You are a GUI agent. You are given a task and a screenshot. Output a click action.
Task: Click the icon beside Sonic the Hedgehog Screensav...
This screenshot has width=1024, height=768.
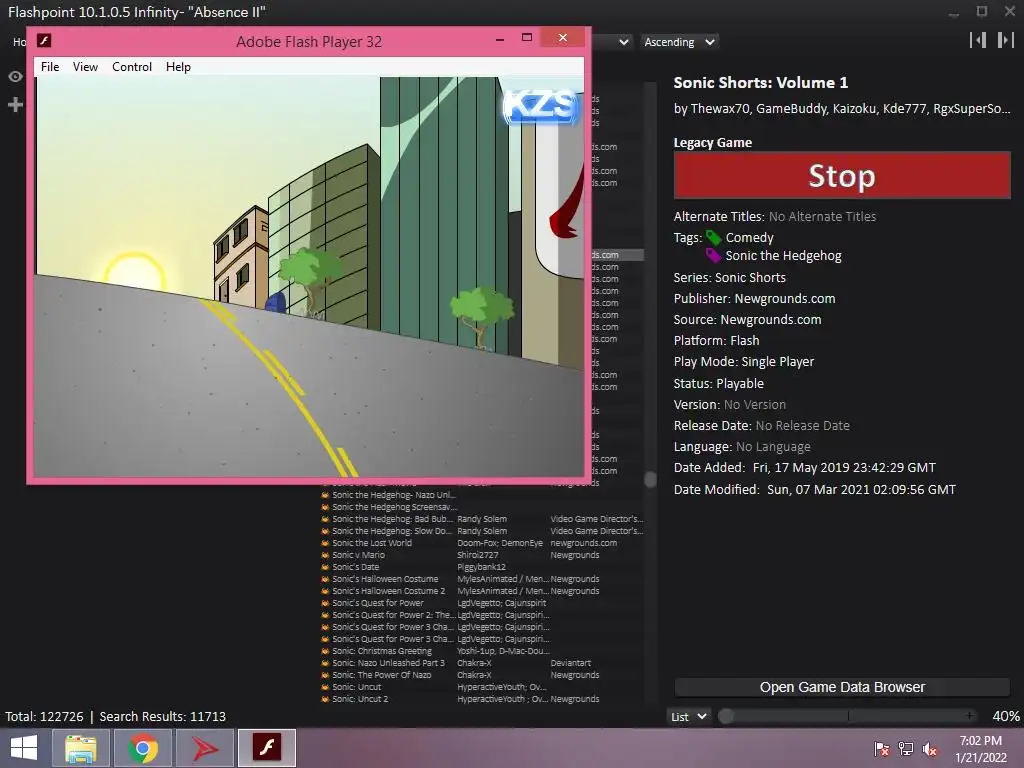(x=325, y=507)
